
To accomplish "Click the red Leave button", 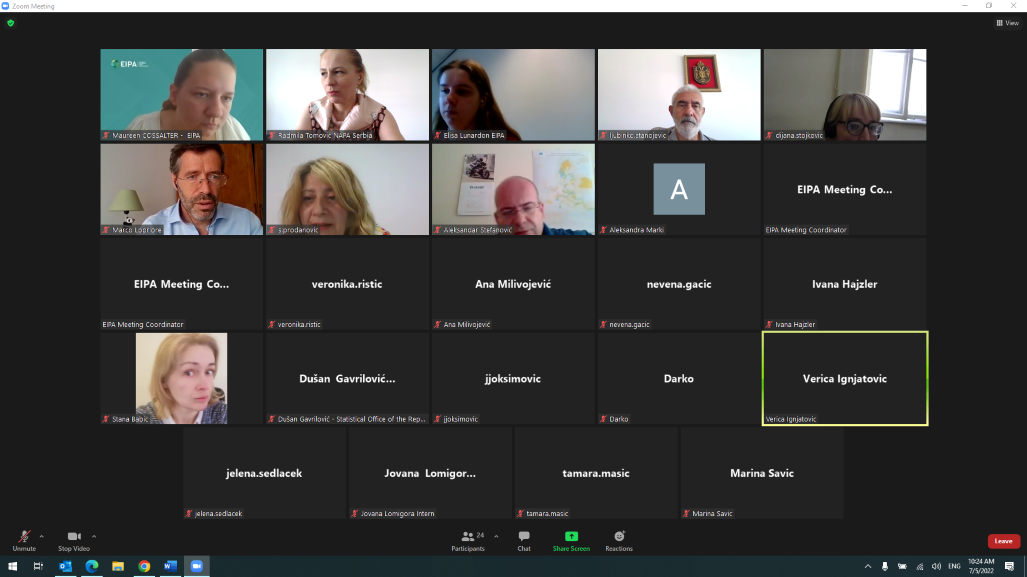I will (1003, 541).
